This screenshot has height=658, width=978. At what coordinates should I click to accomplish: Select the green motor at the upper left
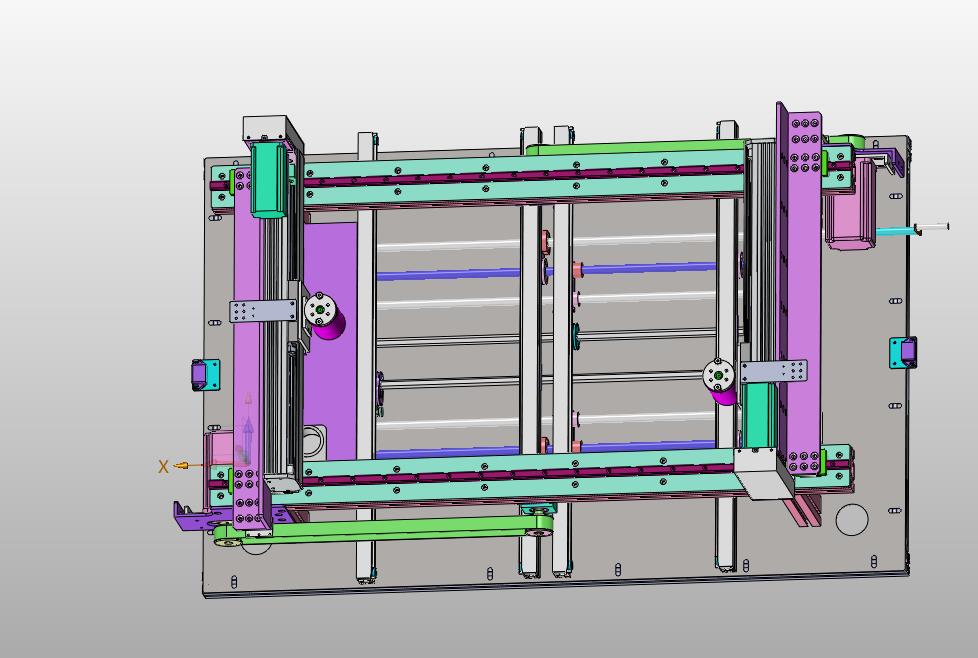point(268,180)
